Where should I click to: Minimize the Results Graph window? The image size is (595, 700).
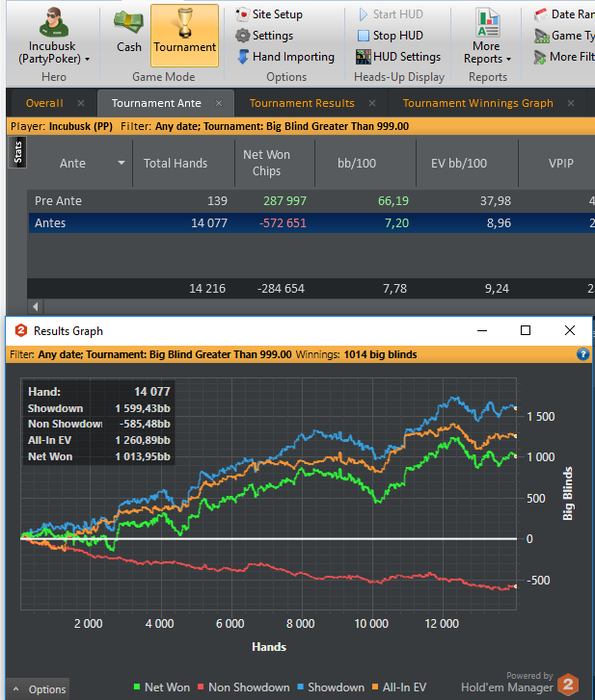tap(482, 330)
